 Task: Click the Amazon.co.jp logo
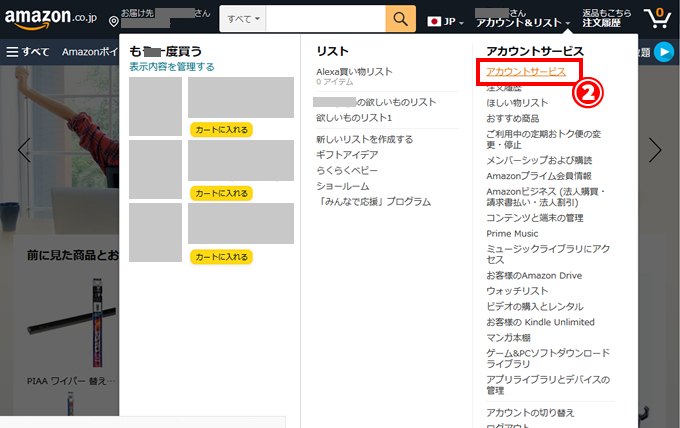(51, 19)
